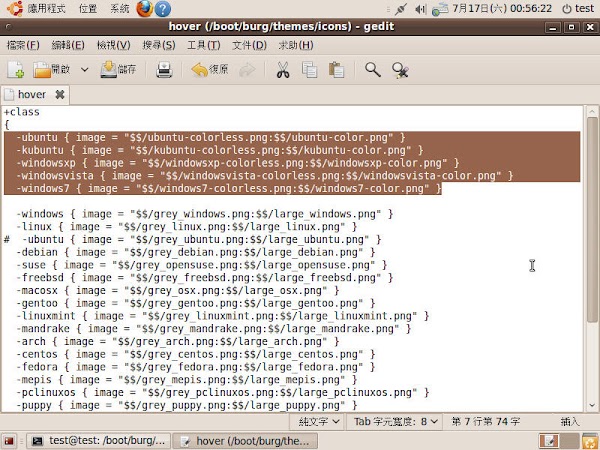Open Find using the magnifier icon
This screenshot has width=600, height=450.
(372, 70)
